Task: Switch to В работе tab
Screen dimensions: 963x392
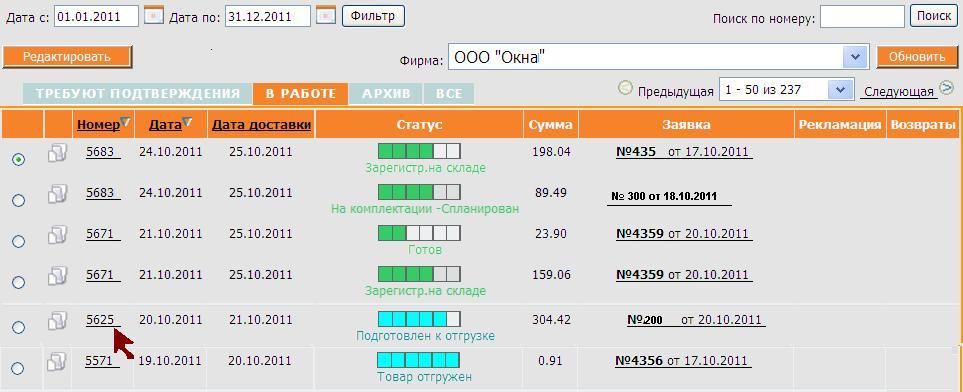Action: (x=301, y=94)
